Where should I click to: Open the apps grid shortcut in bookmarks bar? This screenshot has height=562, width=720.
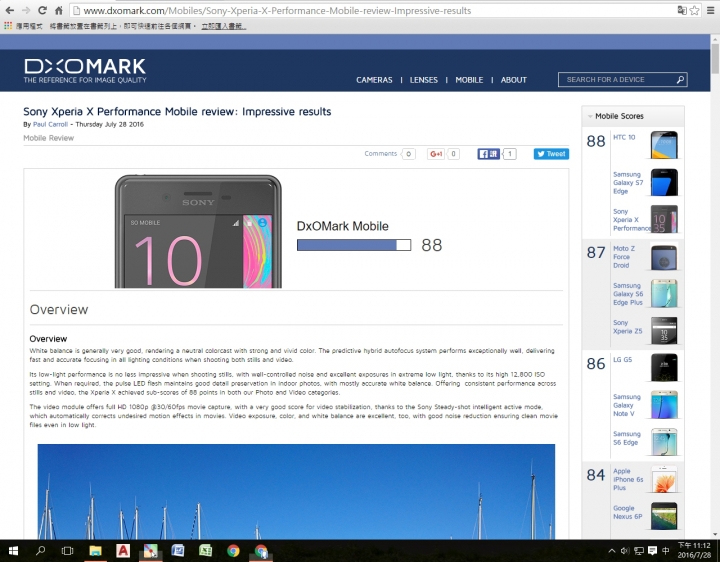[x=8, y=26]
